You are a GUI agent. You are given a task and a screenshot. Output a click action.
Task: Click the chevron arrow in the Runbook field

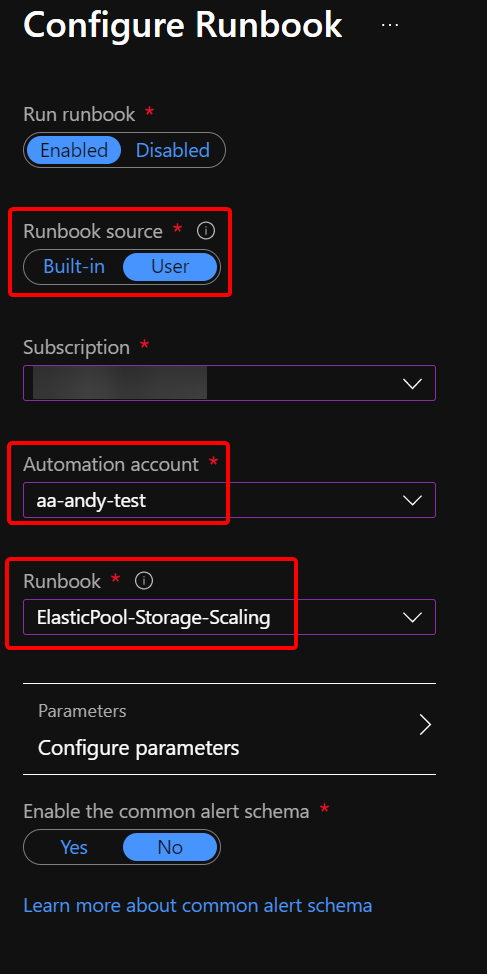412,617
